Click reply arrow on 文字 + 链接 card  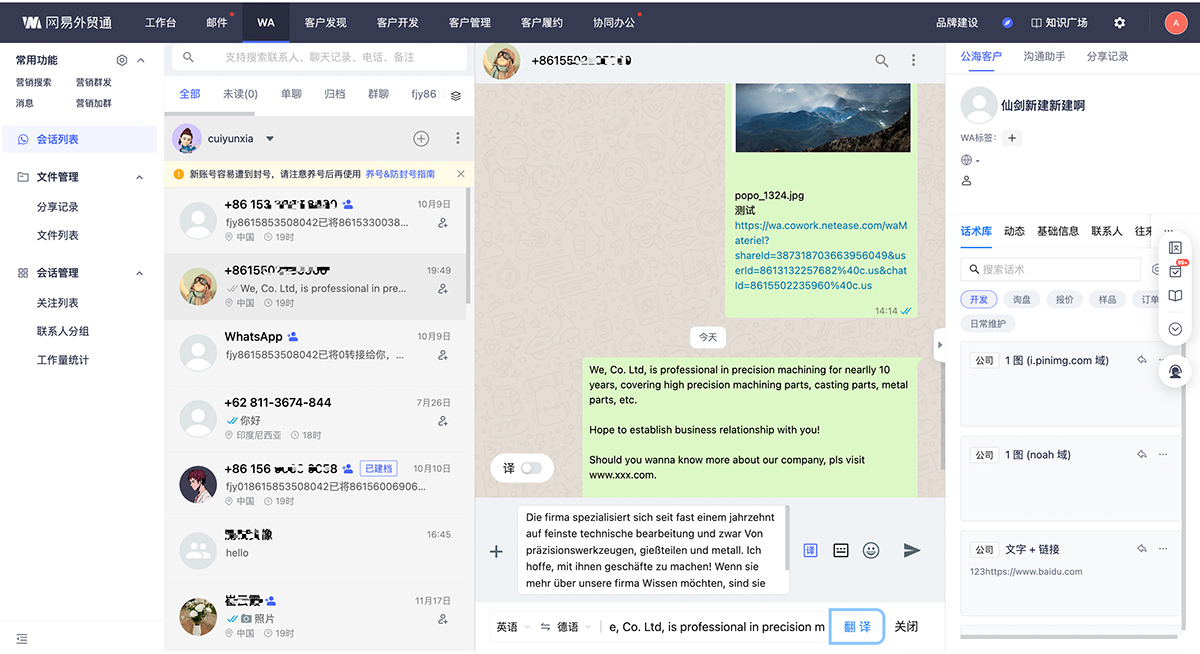1141,549
